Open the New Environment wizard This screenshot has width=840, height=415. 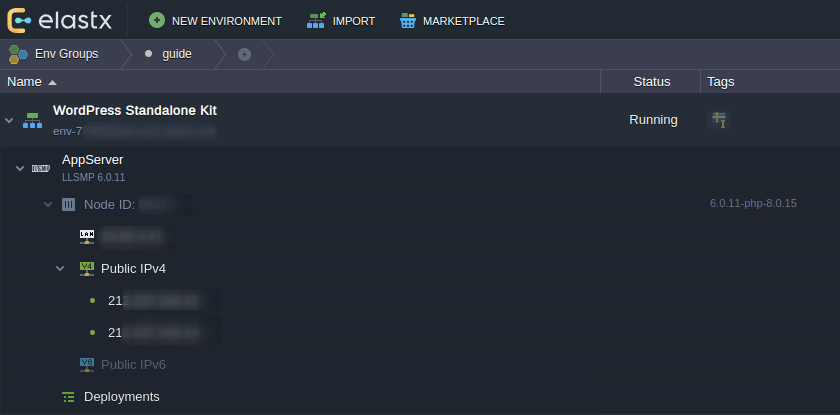tap(215, 21)
